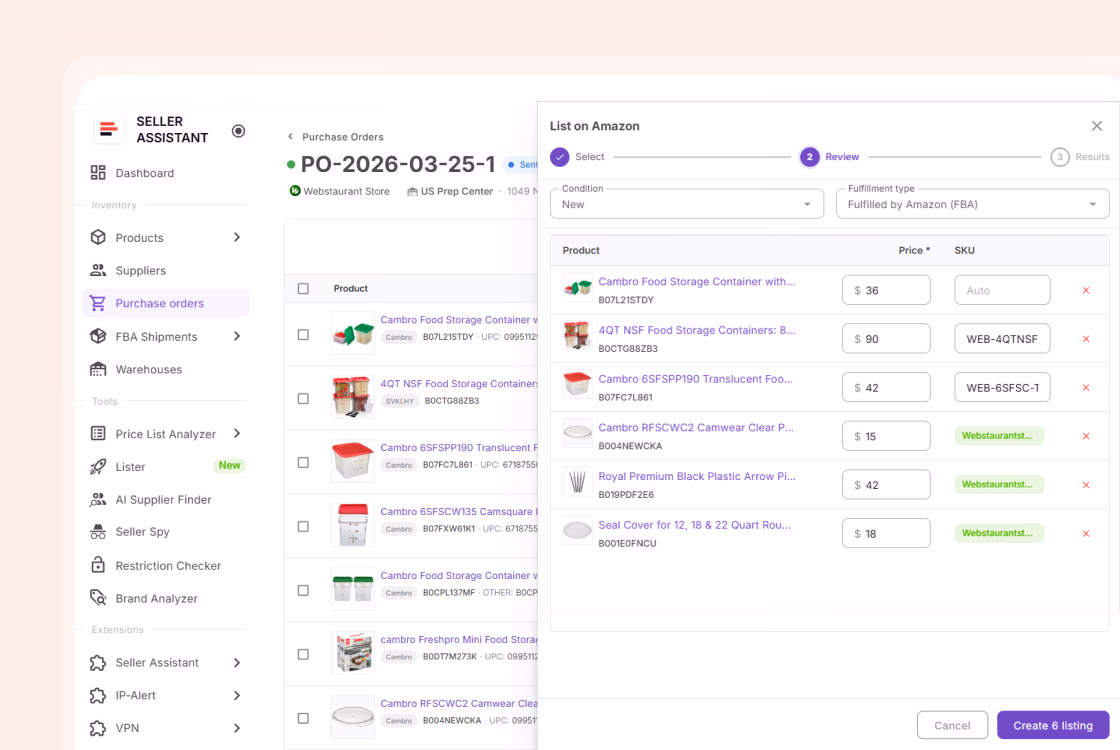Remove the Royal Premium Arrow row
The width and height of the screenshot is (1120, 750).
click(x=1086, y=485)
